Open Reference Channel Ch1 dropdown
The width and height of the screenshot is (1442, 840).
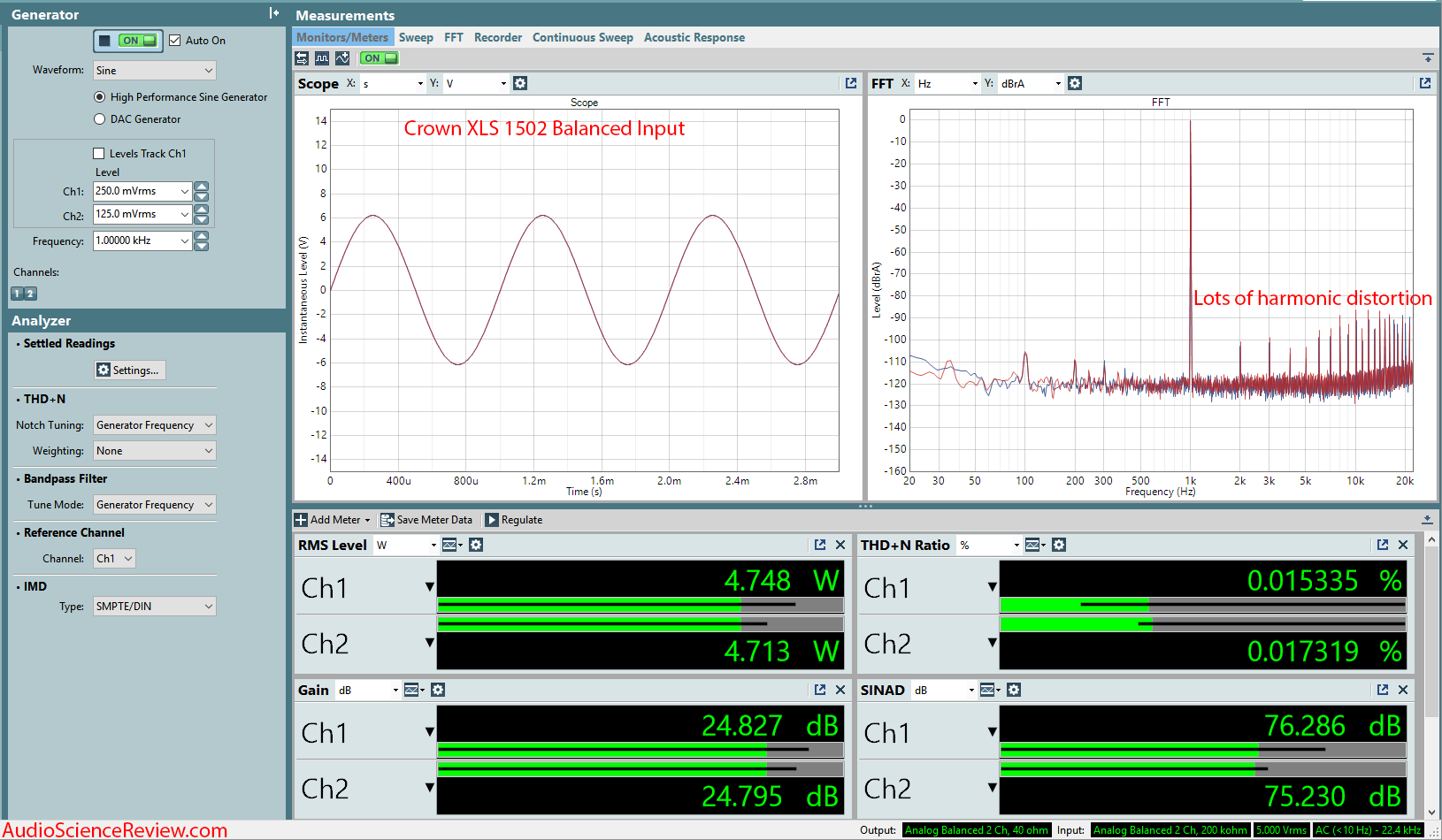point(114,559)
